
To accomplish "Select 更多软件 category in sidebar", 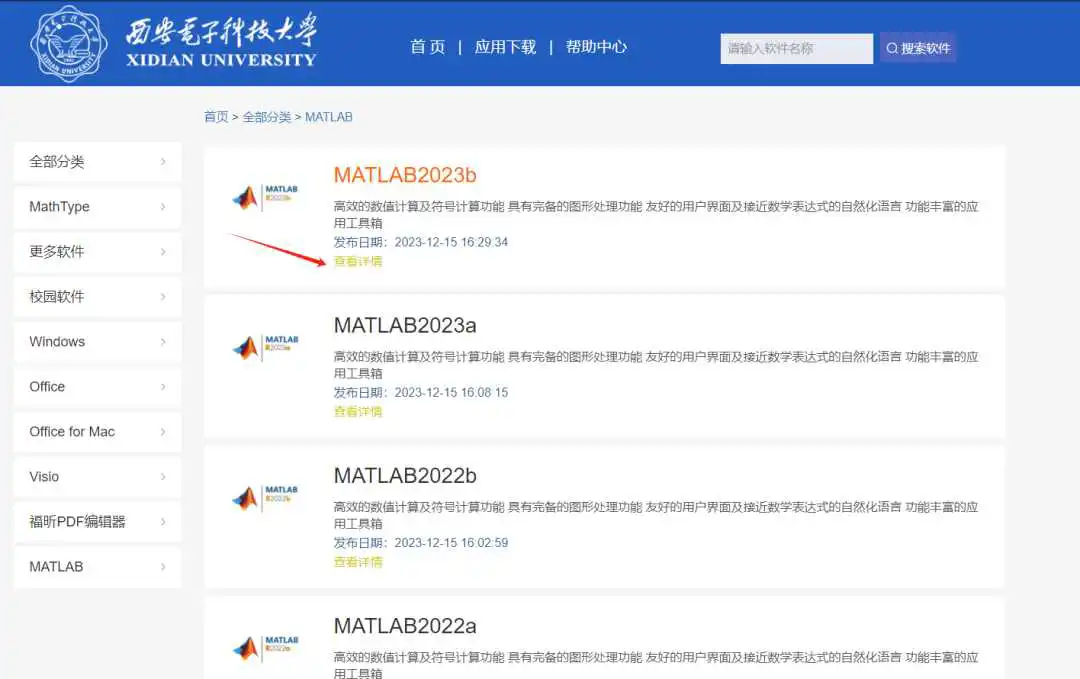I will pos(97,251).
